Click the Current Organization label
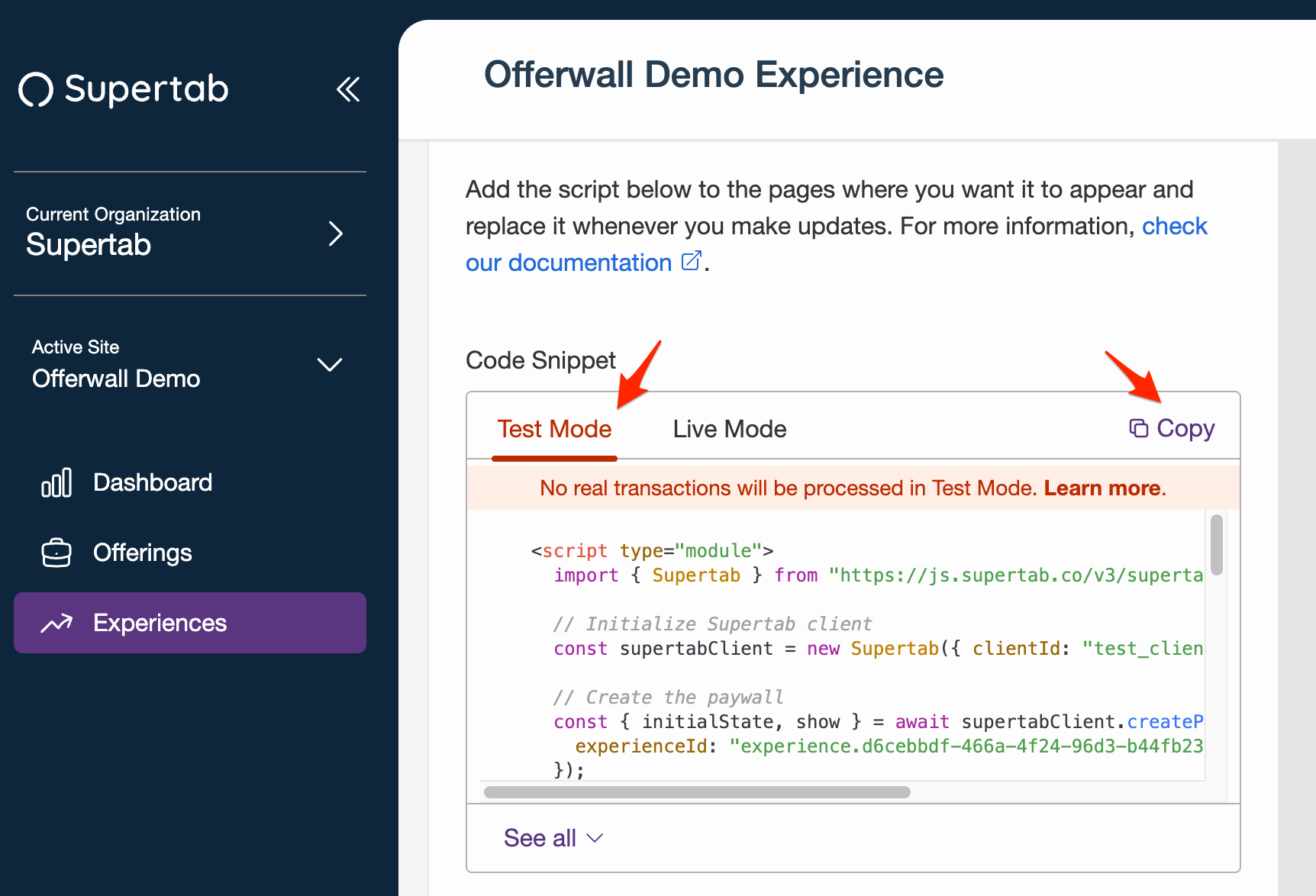The image size is (1316, 896). pyautogui.click(x=113, y=214)
